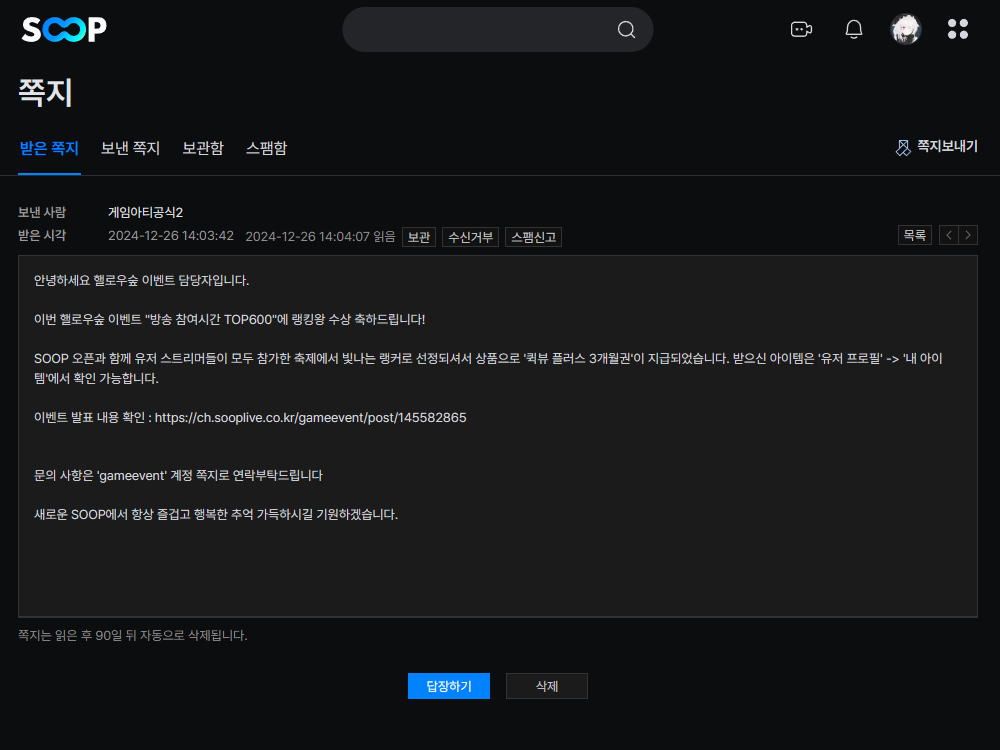1000x750 pixels.
Task: Click read time 2024-12-26 14:04:07 읽음
Action: [x=320, y=237]
